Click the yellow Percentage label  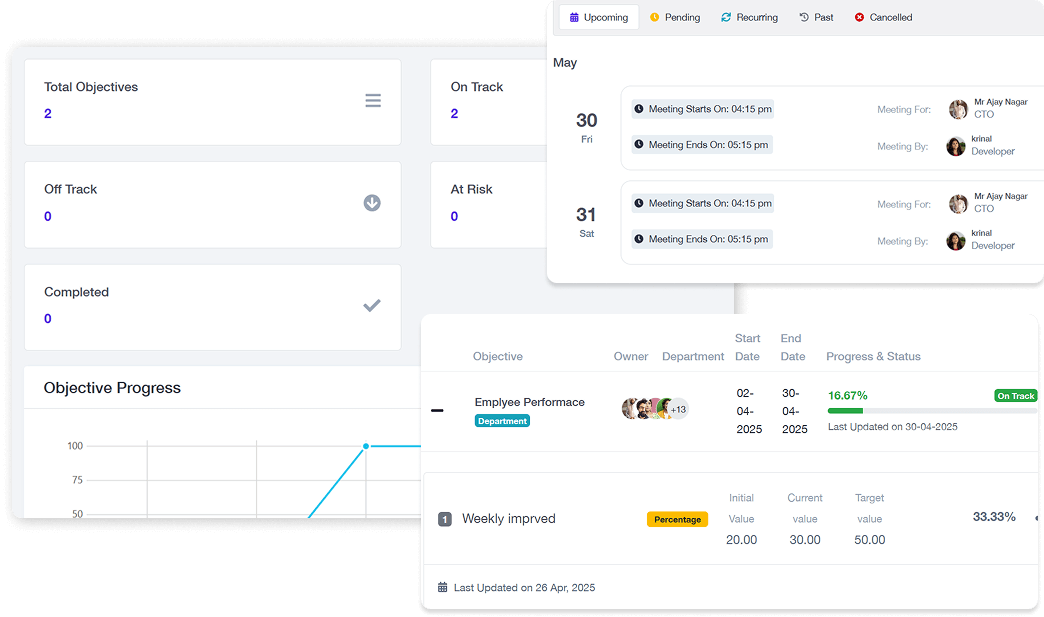click(x=677, y=519)
